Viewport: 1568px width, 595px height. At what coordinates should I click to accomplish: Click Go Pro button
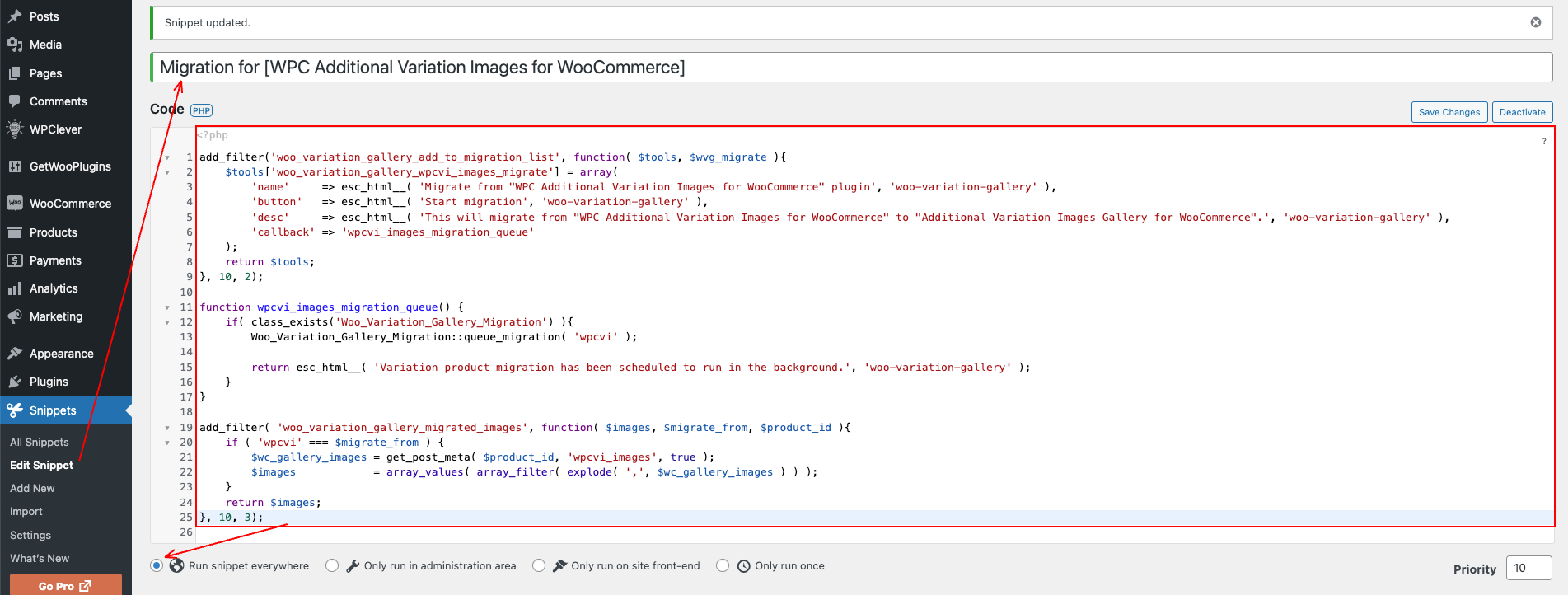point(66,585)
